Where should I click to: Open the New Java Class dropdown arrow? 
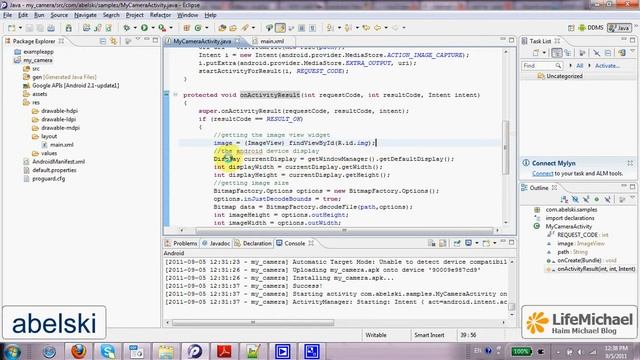pos(207,28)
